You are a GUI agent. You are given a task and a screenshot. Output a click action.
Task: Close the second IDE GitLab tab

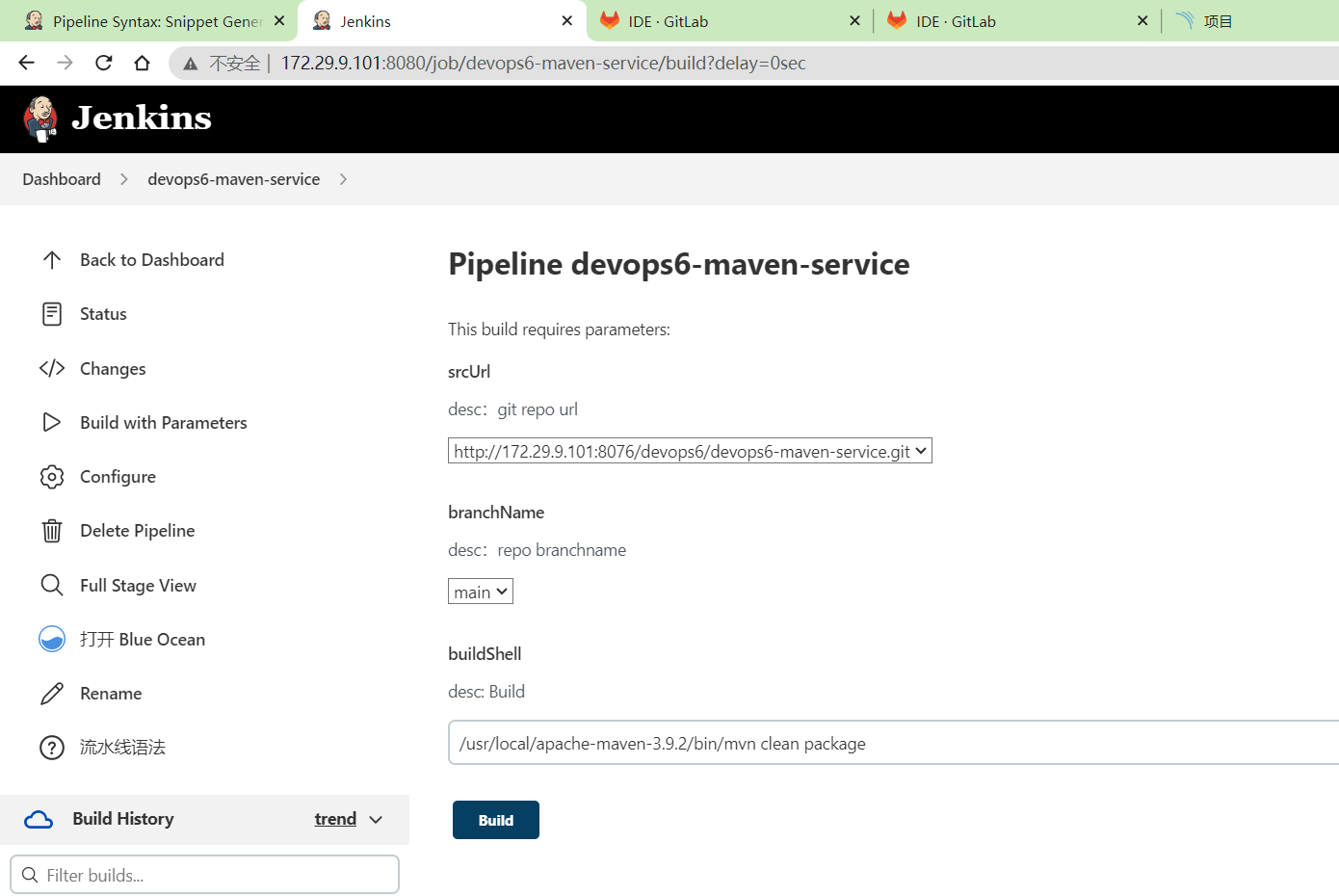[1142, 20]
